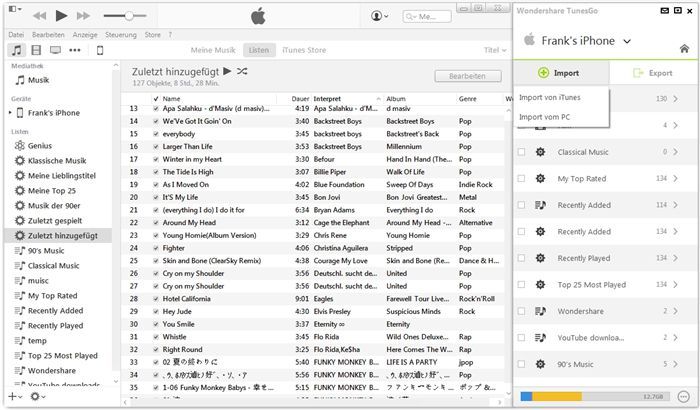Viewport: 700px width, 410px height.
Task: Click the gear icon beside My Top Rated
Action: click(x=540, y=178)
